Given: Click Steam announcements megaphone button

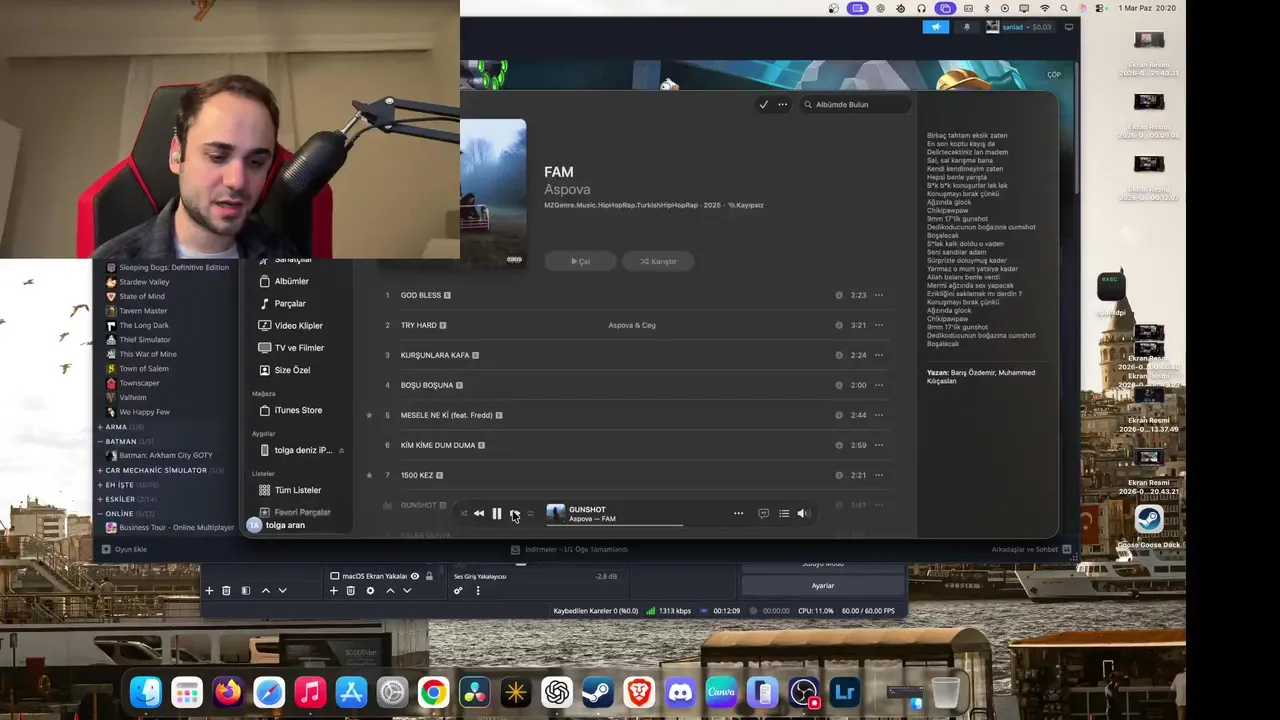Looking at the screenshot, I should pos(935,27).
